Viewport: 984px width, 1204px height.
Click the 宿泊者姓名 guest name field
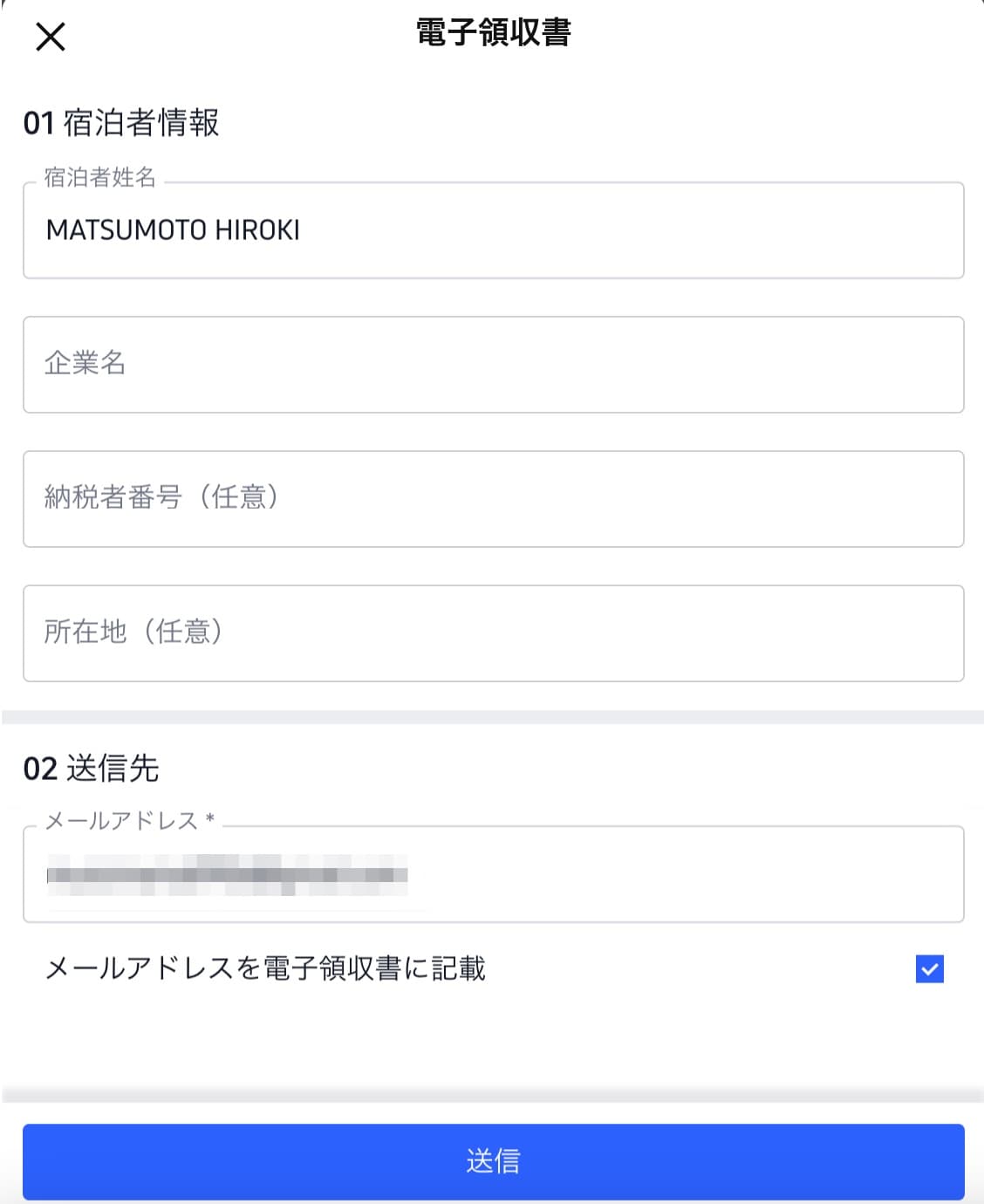(611, 230)
